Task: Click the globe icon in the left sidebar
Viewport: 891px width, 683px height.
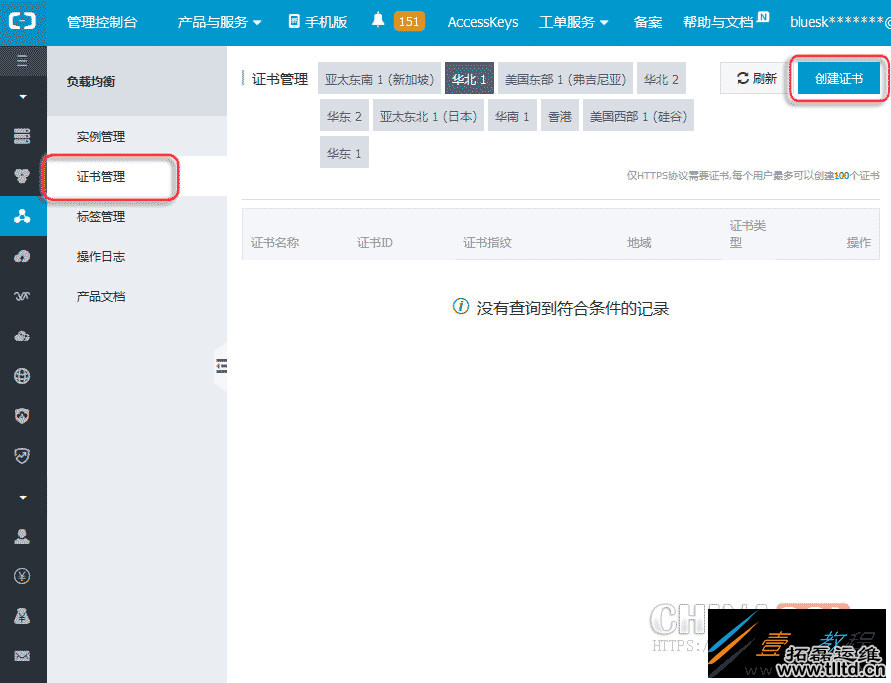Action: click(22, 376)
